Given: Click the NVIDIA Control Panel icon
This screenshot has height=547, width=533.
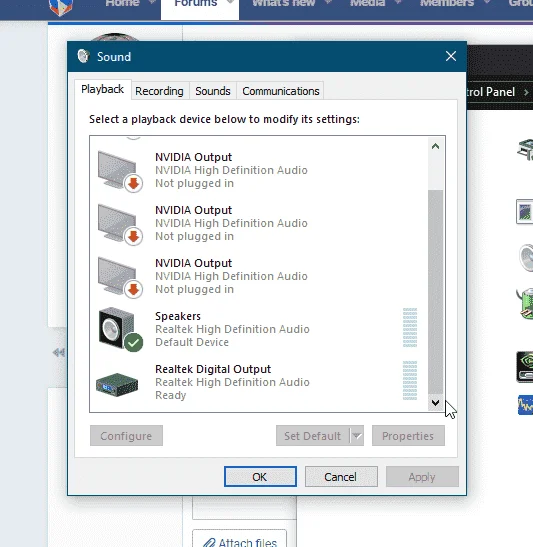Looking at the screenshot, I should (x=525, y=367).
